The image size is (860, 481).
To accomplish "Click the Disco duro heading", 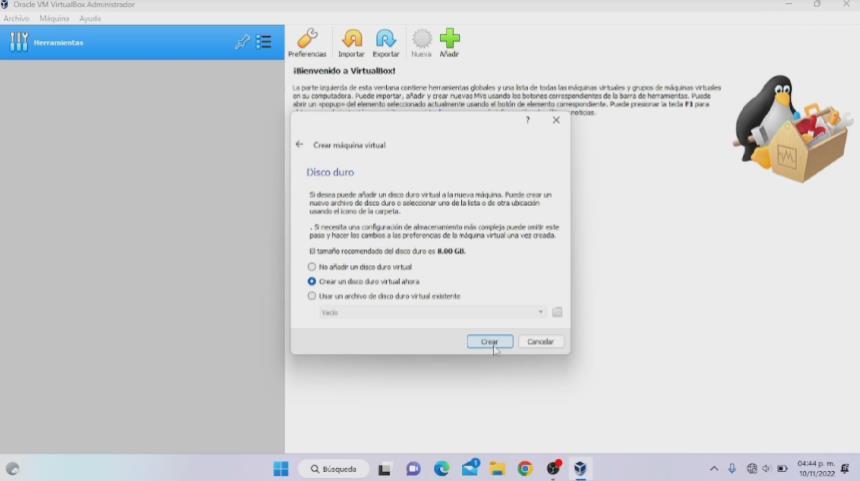I will (x=330, y=172).
